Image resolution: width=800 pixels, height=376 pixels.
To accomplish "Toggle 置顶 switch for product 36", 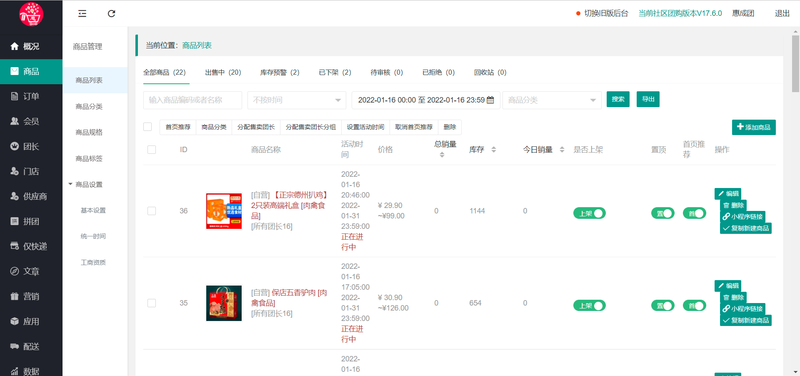I will (x=662, y=213).
